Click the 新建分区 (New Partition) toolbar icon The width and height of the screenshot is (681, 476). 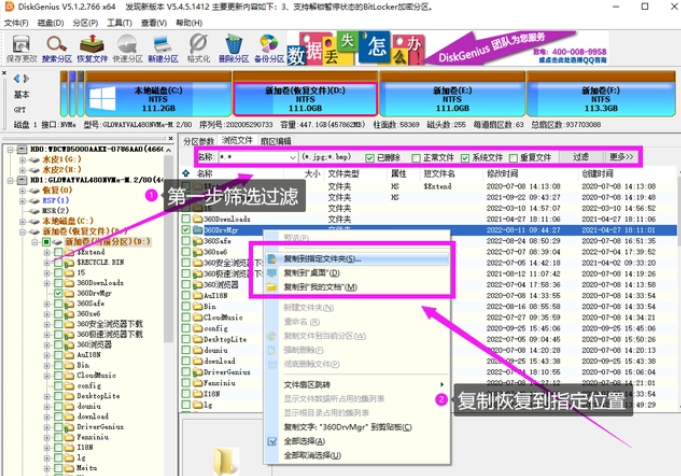click(162, 46)
